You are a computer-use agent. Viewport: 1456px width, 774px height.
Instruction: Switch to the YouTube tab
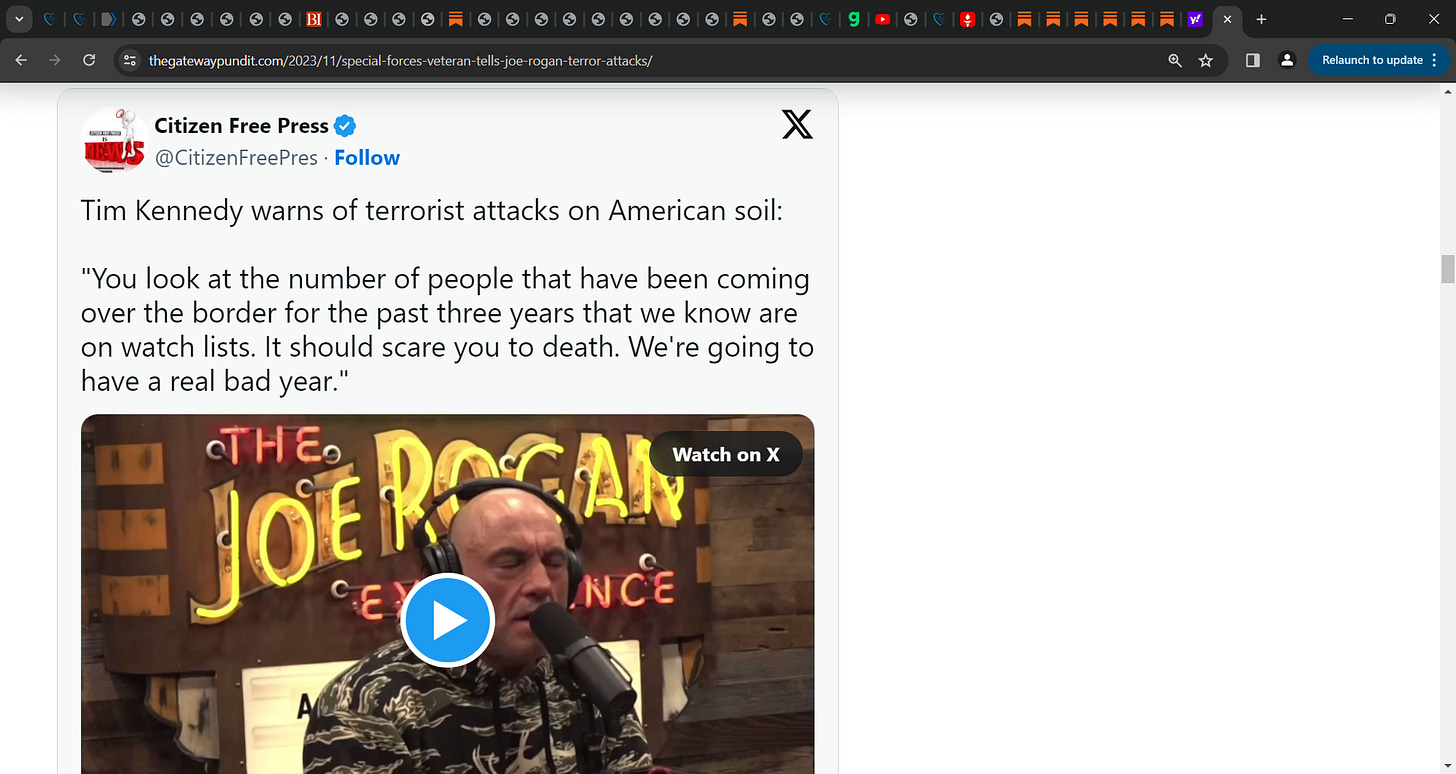click(882, 19)
